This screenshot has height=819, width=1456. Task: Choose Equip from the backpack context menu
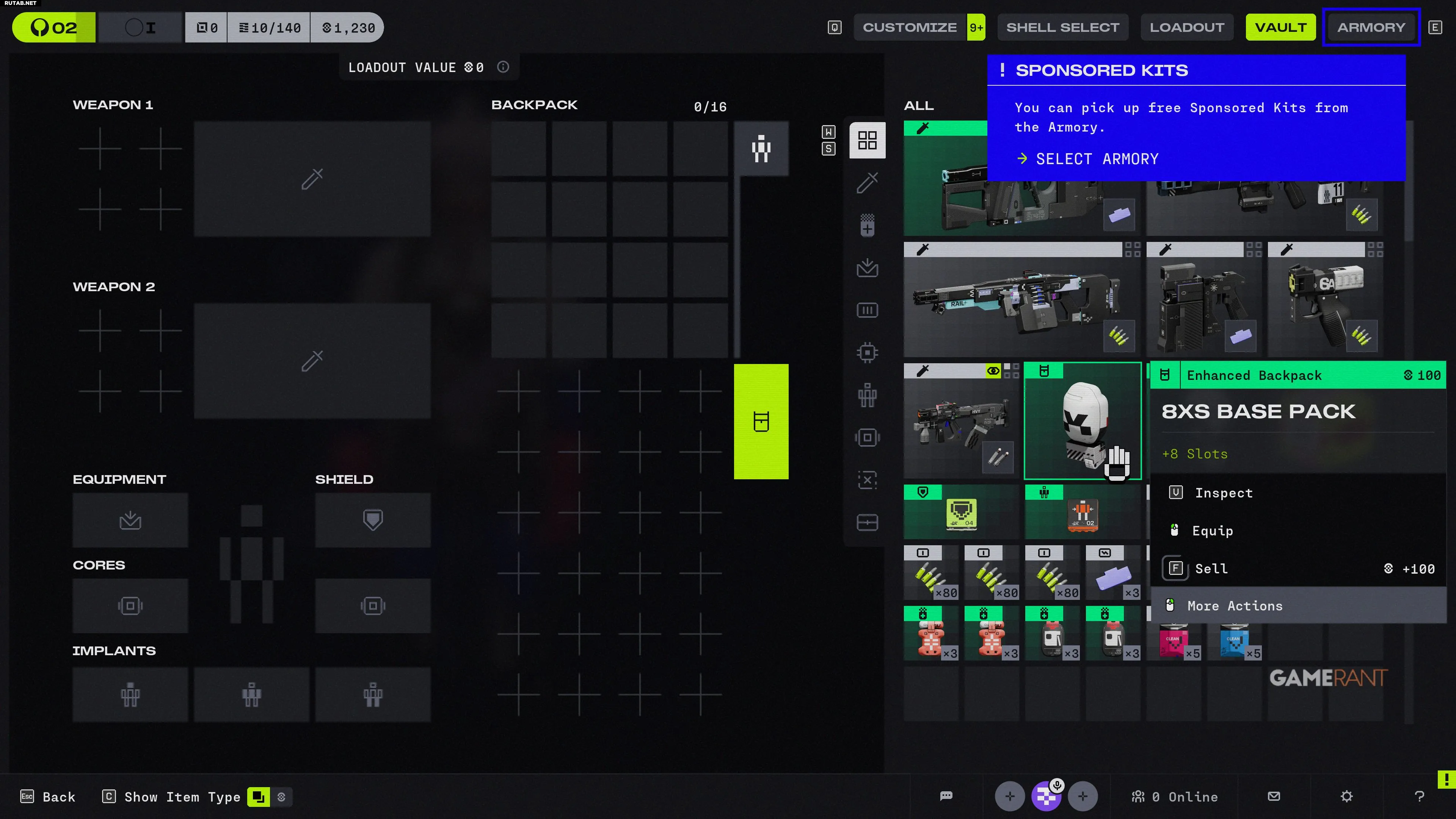pyautogui.click(x=1213, y=530)
